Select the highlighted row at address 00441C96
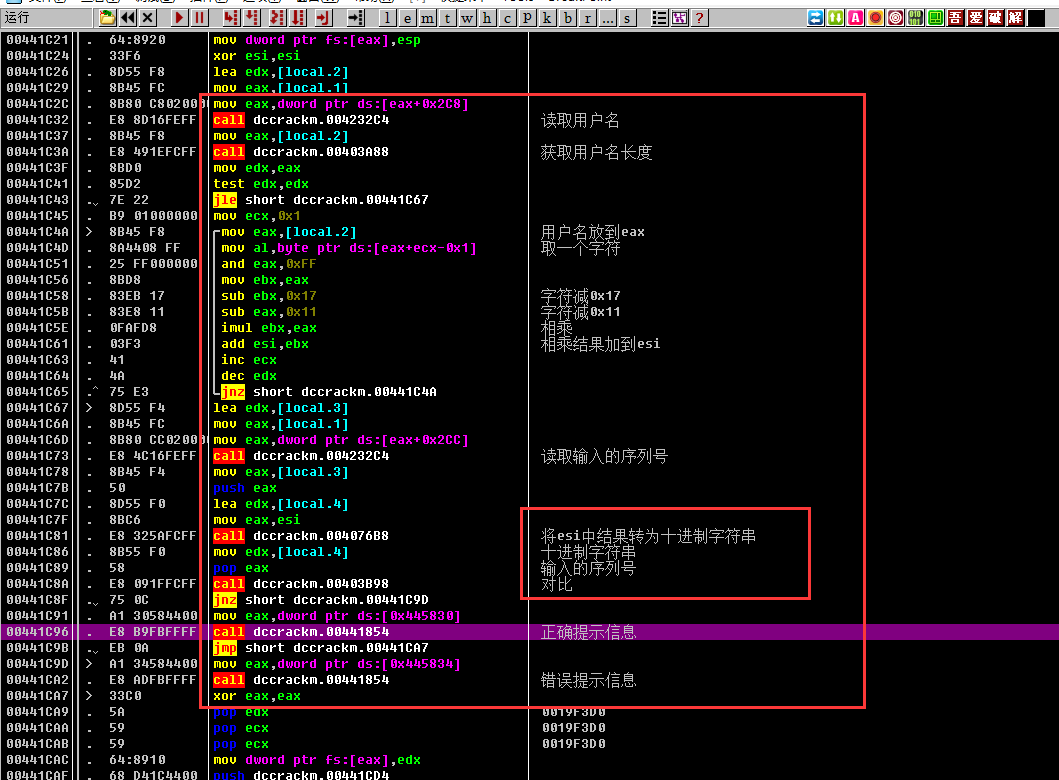The image size is (1059, 780). [x=530, y=632]
